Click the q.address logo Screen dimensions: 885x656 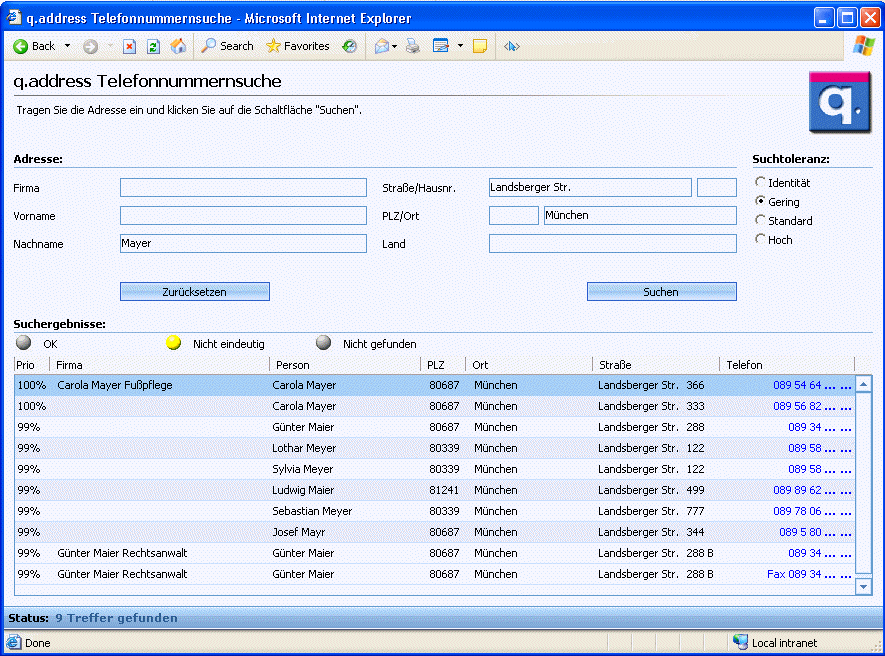pyautogui.click(x=840, y=102)
